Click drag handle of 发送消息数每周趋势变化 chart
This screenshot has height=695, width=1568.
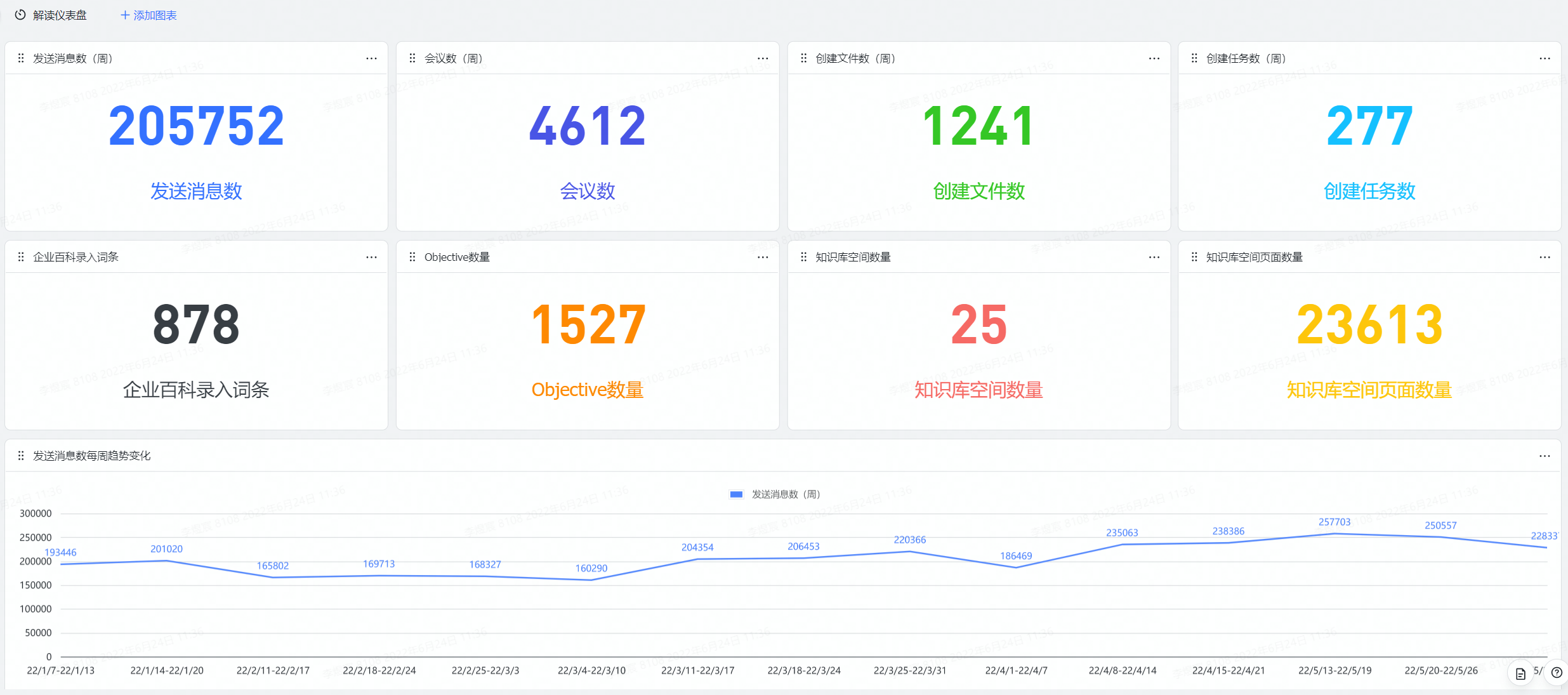[x=21, y=456]
